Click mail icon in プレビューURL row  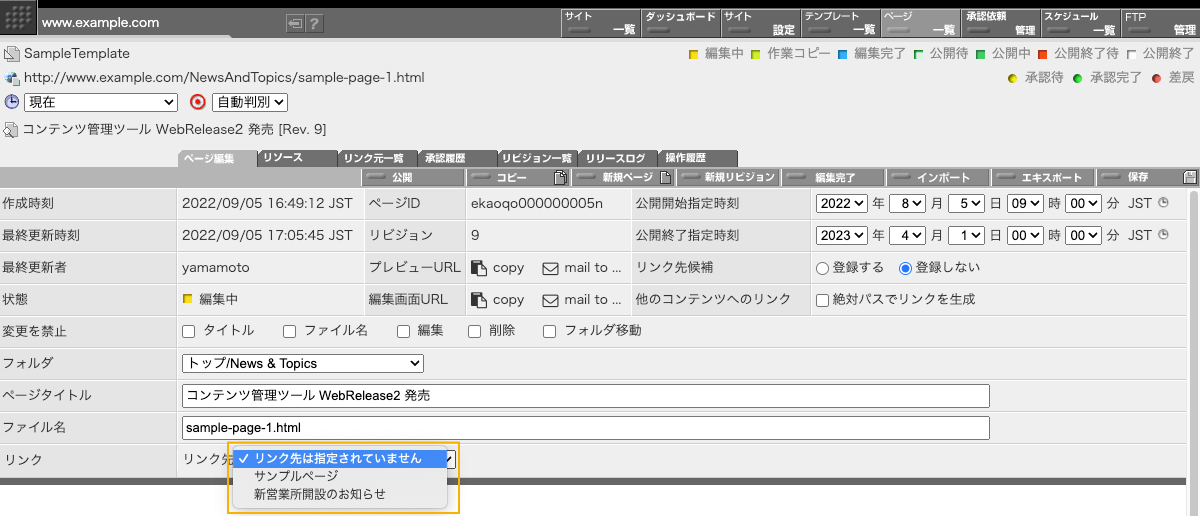(550, 268)
